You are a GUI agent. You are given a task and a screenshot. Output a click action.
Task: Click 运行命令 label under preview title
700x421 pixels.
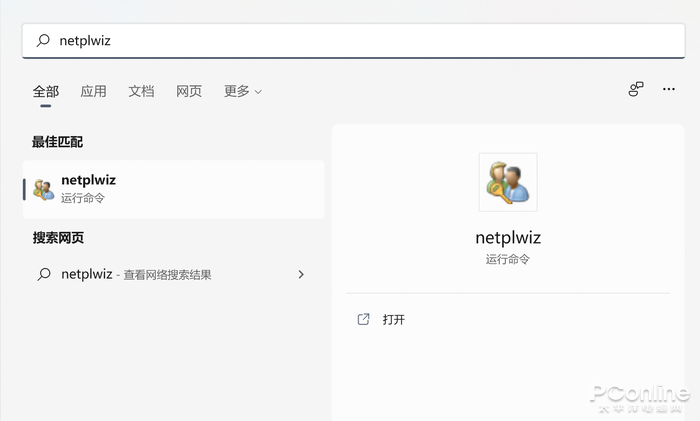click(x=508, y=259)
